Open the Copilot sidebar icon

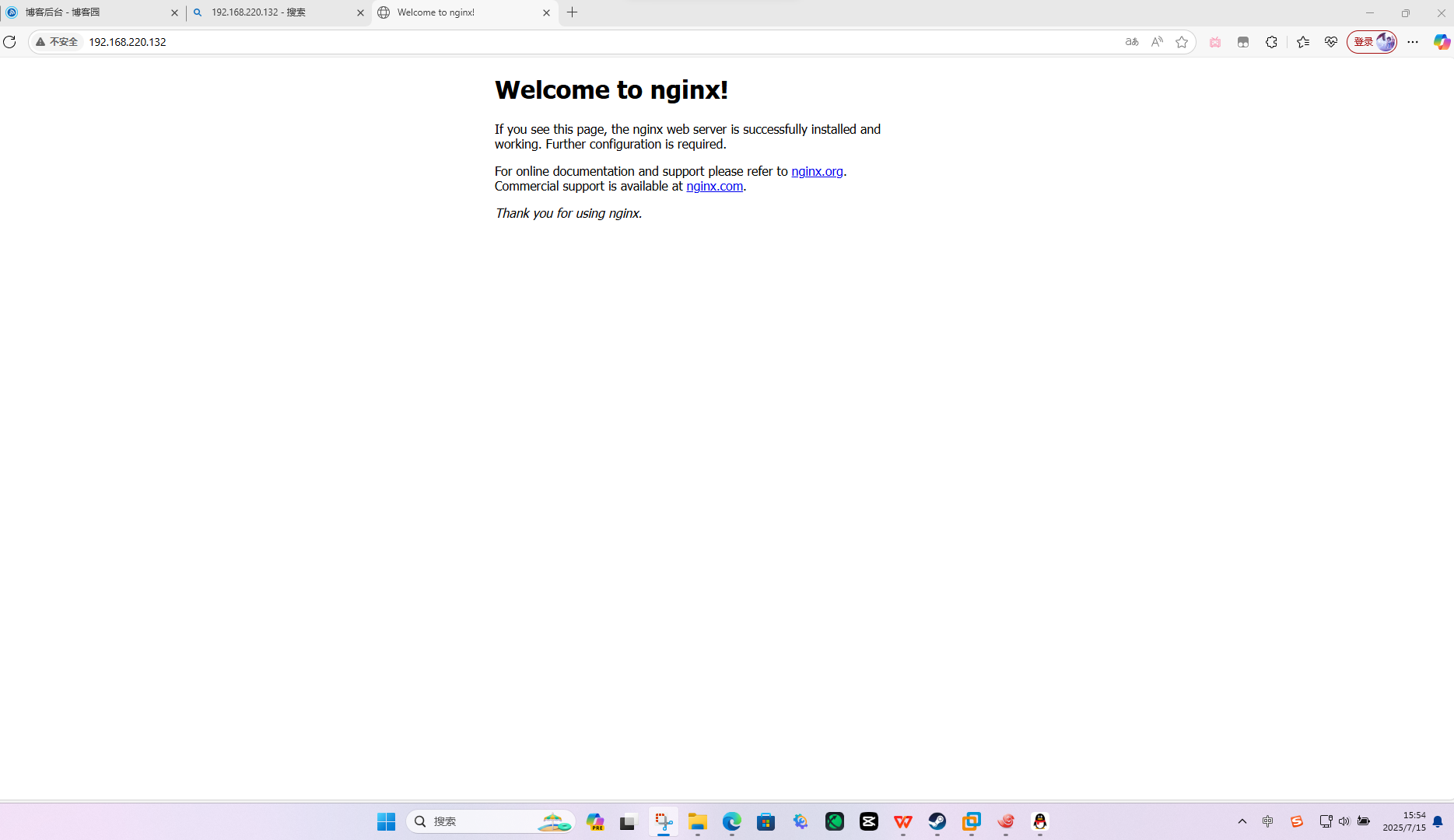click(1442, 42)
